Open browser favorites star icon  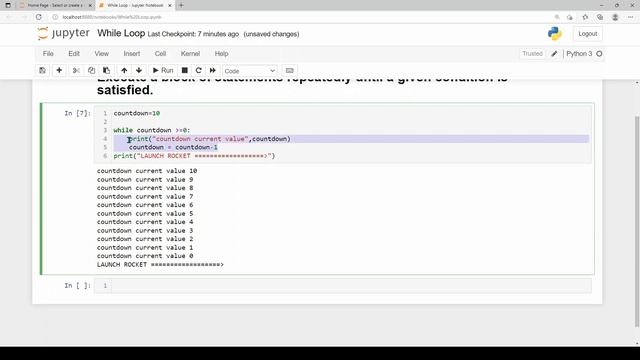pos(585,17)
